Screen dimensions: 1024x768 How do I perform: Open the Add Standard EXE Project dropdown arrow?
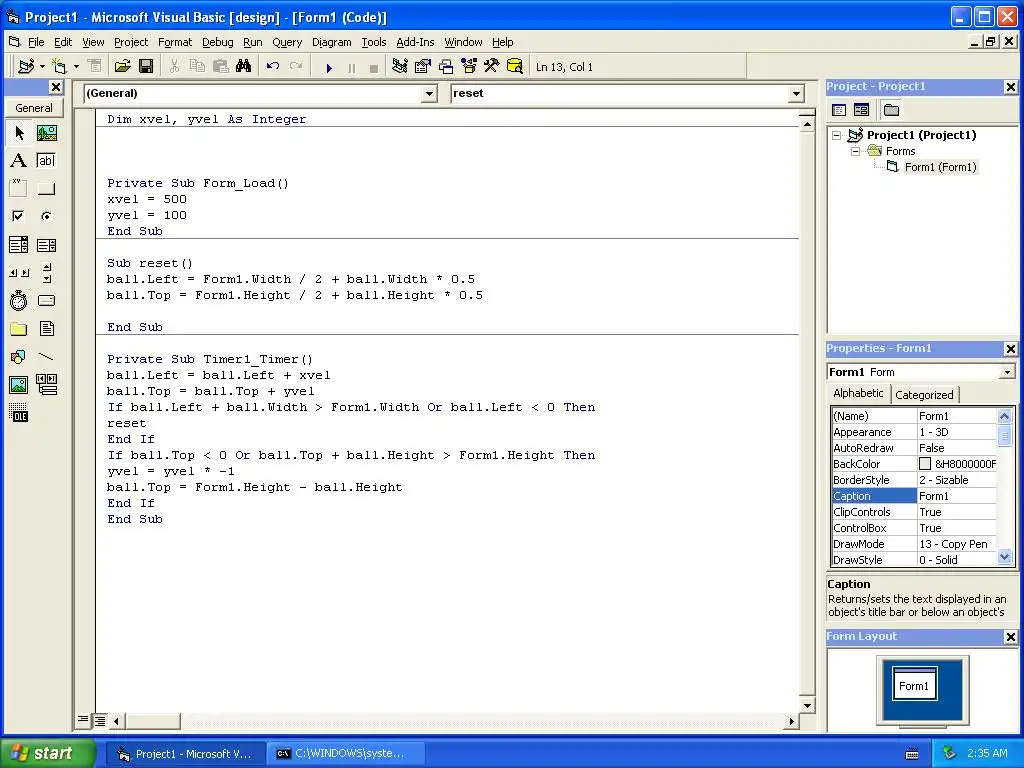tap(42, 66)
